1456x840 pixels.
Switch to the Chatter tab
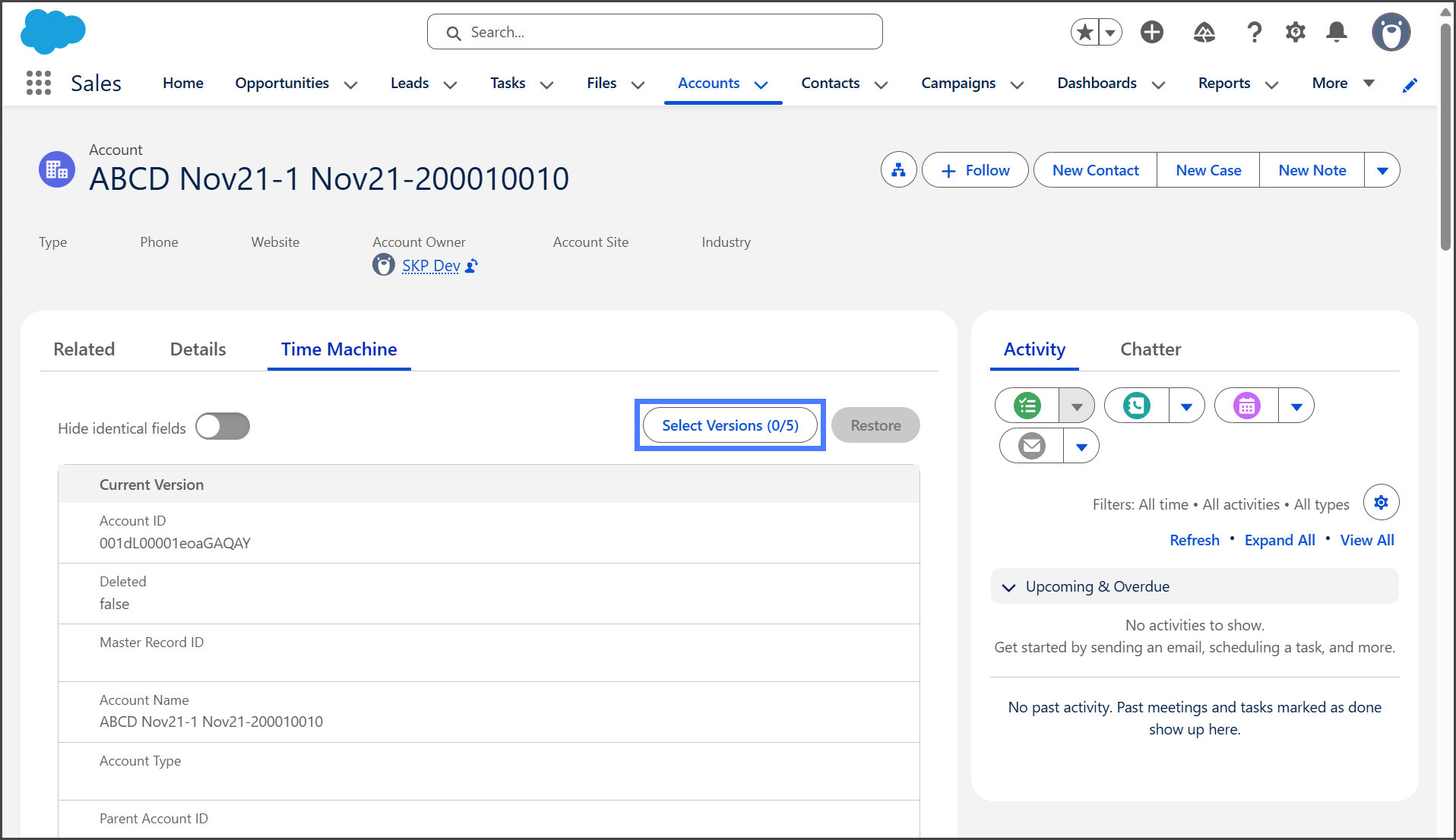pos(1151,349)
